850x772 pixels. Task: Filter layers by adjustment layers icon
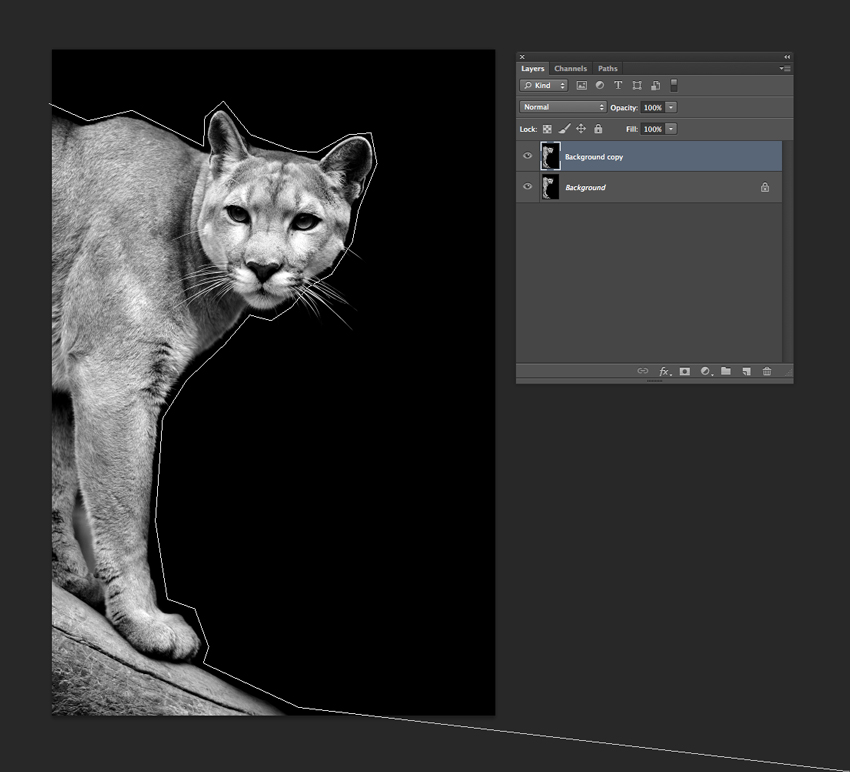click(x=600, y=85)
